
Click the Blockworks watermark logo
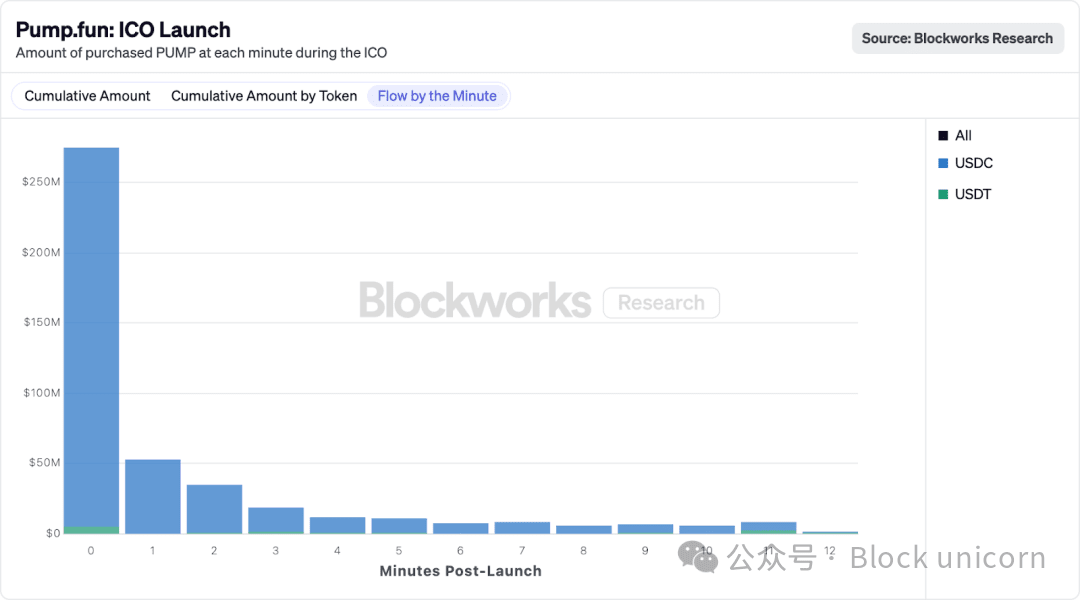[475, 301]
